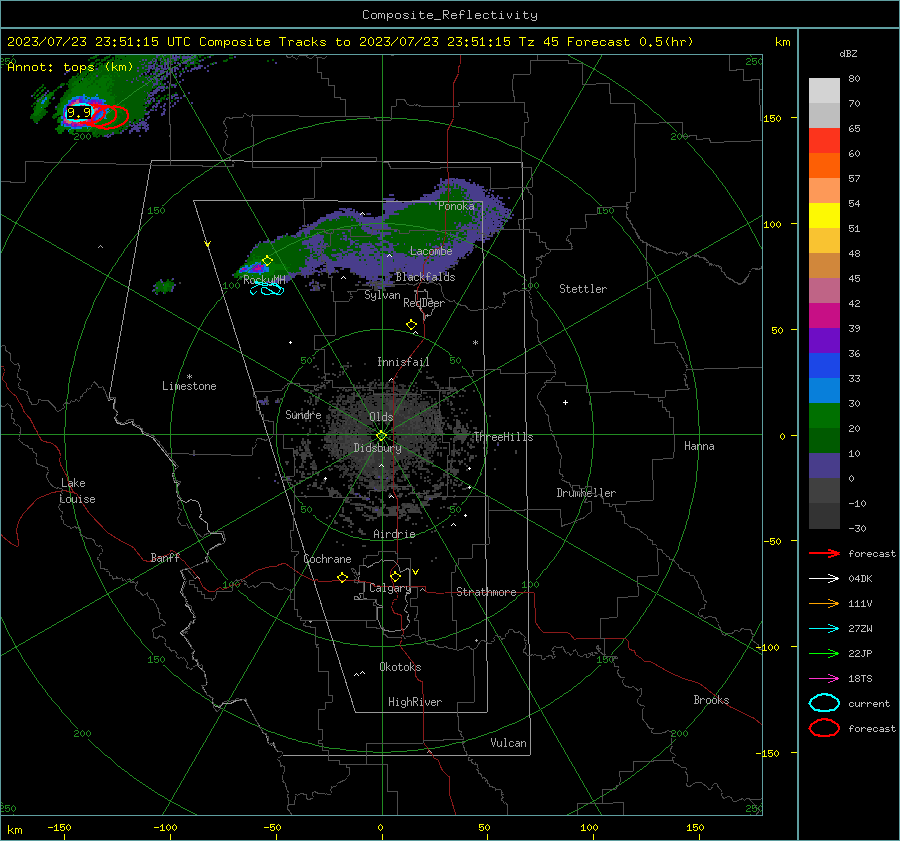Click the Limestone label
Screen dimensions: 900x841
tap(189, 386)
